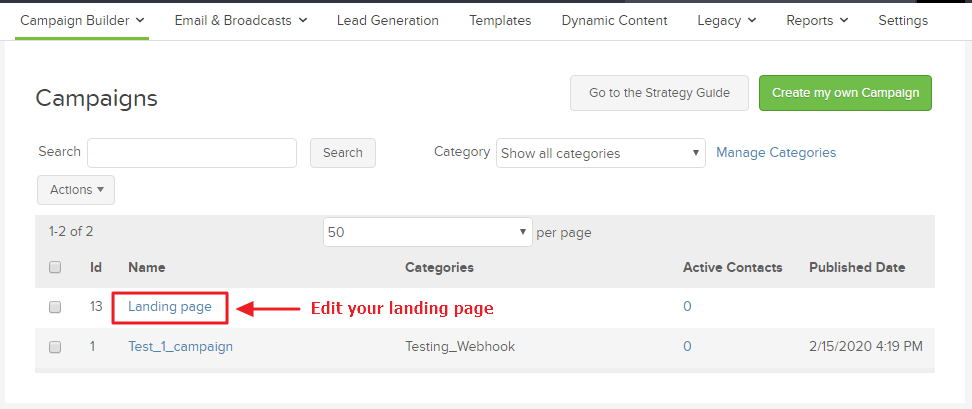Click the Search button
The height and width of the screenshot is (409, 972).
343,153
